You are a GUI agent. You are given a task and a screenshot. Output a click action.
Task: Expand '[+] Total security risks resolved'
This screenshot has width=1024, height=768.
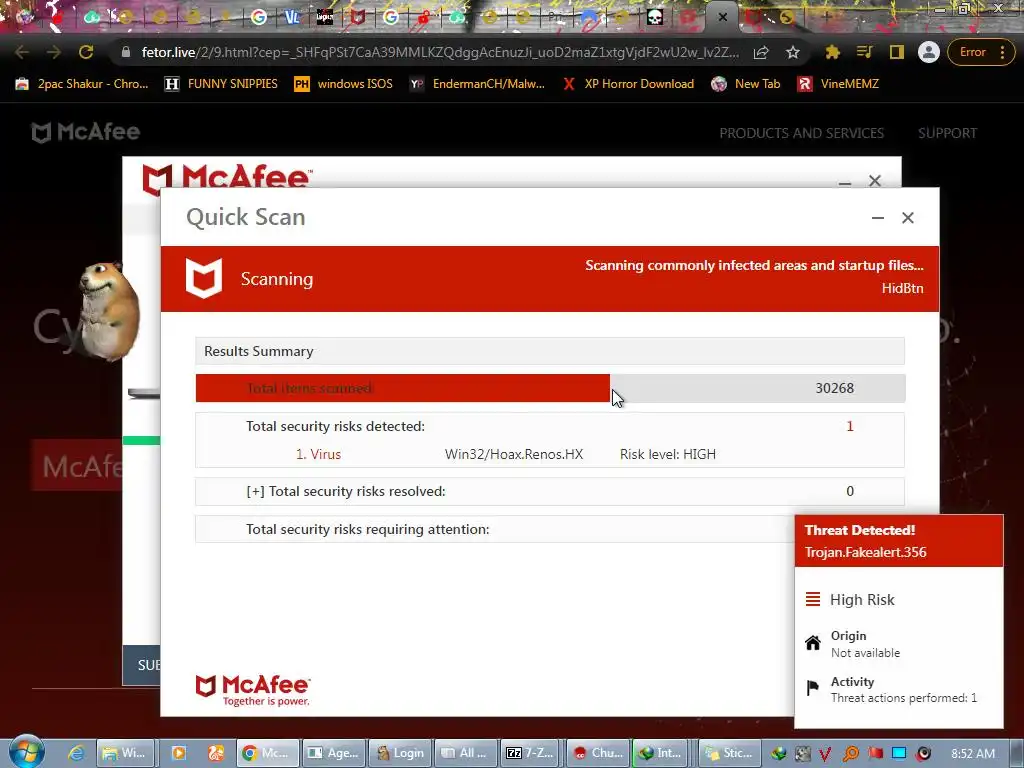(x=550, y=491)
